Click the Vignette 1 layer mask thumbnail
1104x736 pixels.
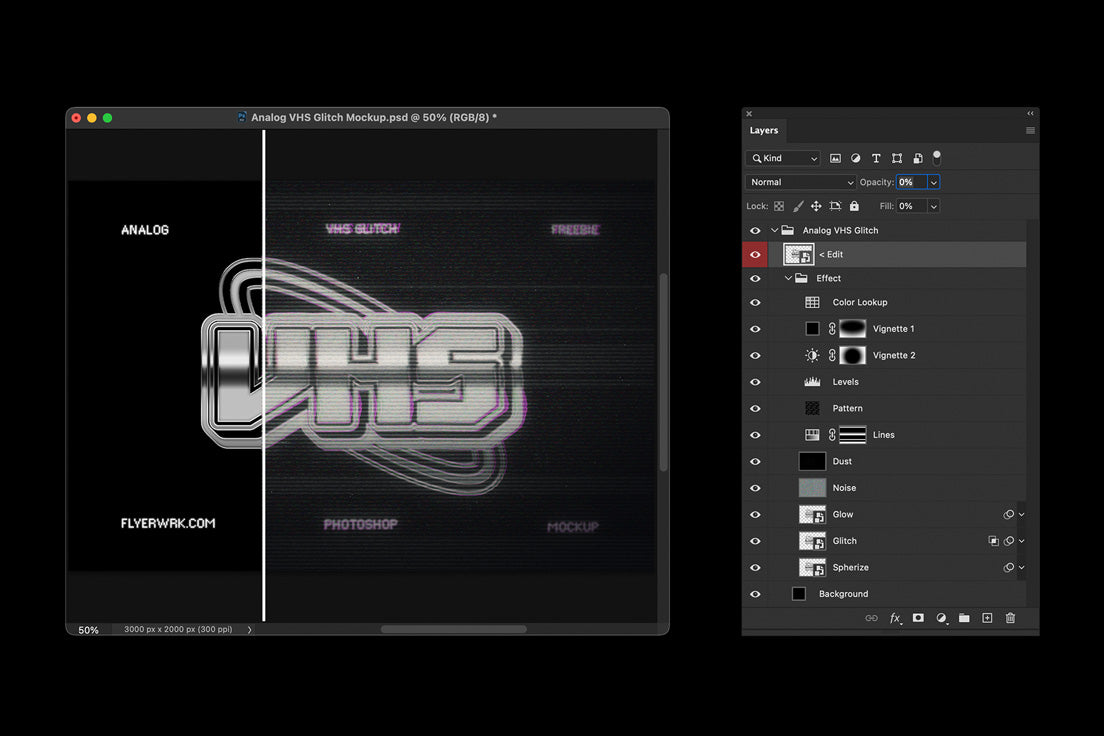(x=852, y=328)
